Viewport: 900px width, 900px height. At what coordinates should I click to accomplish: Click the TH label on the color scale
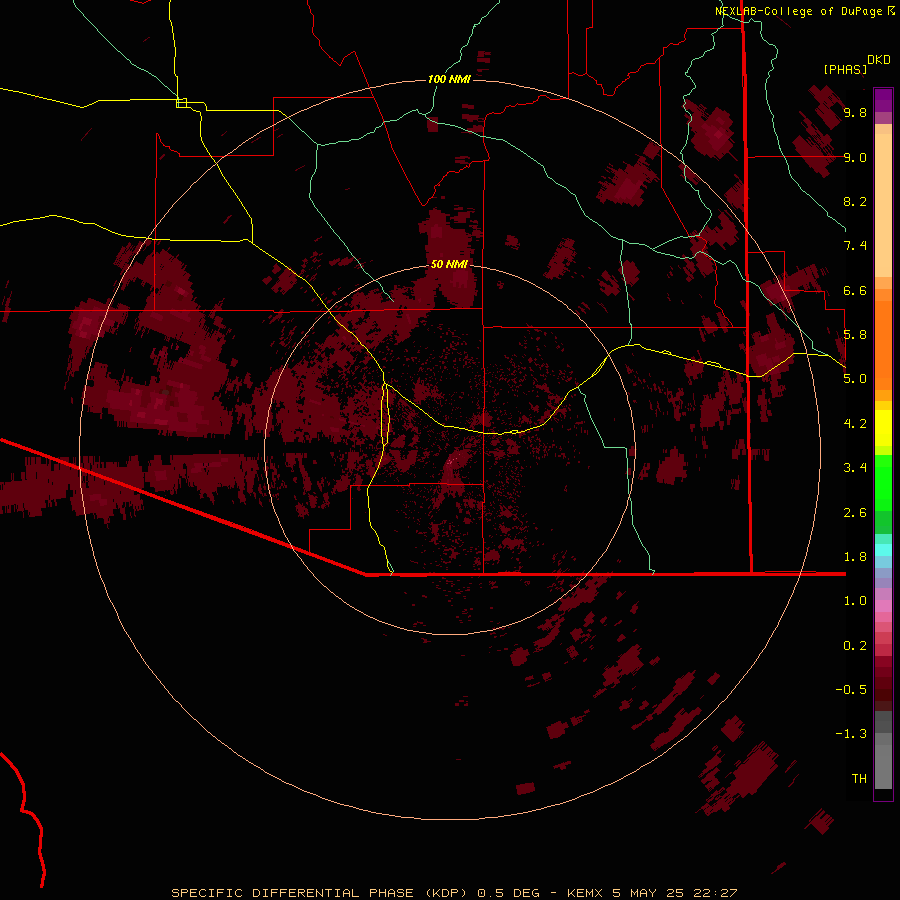click(x=859, y=779)
